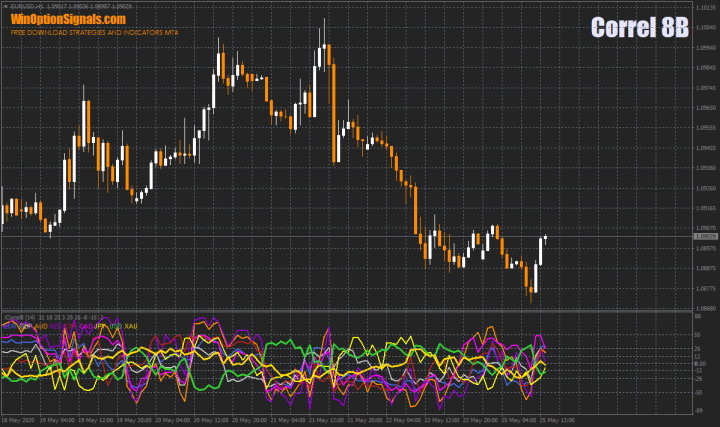
Task: Select the GBP currency legend label
Action: (25, 326)
